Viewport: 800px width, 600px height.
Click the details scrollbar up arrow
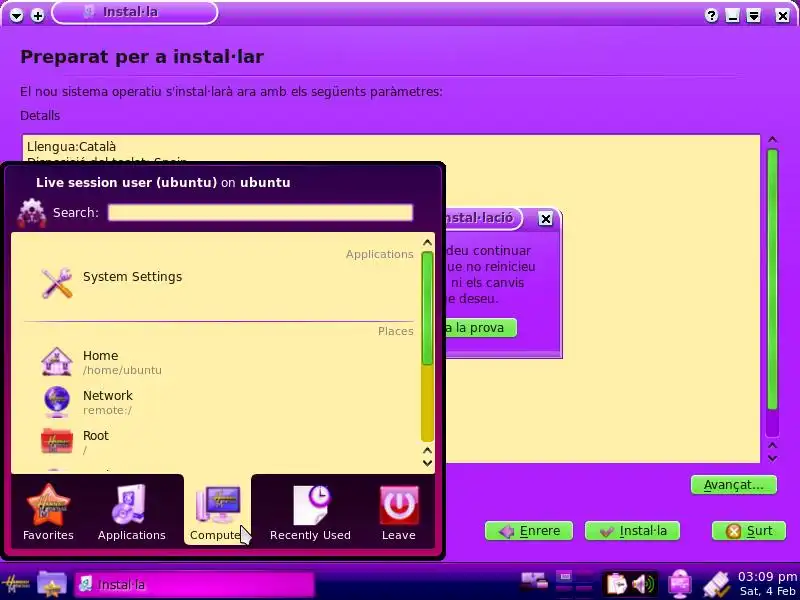[772, 140]
